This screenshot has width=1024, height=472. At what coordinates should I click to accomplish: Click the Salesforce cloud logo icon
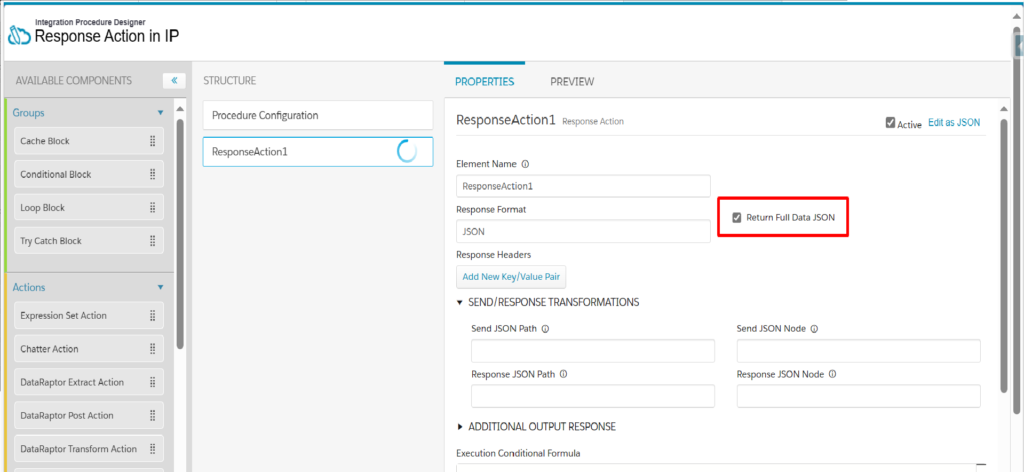tap(18, 35)
